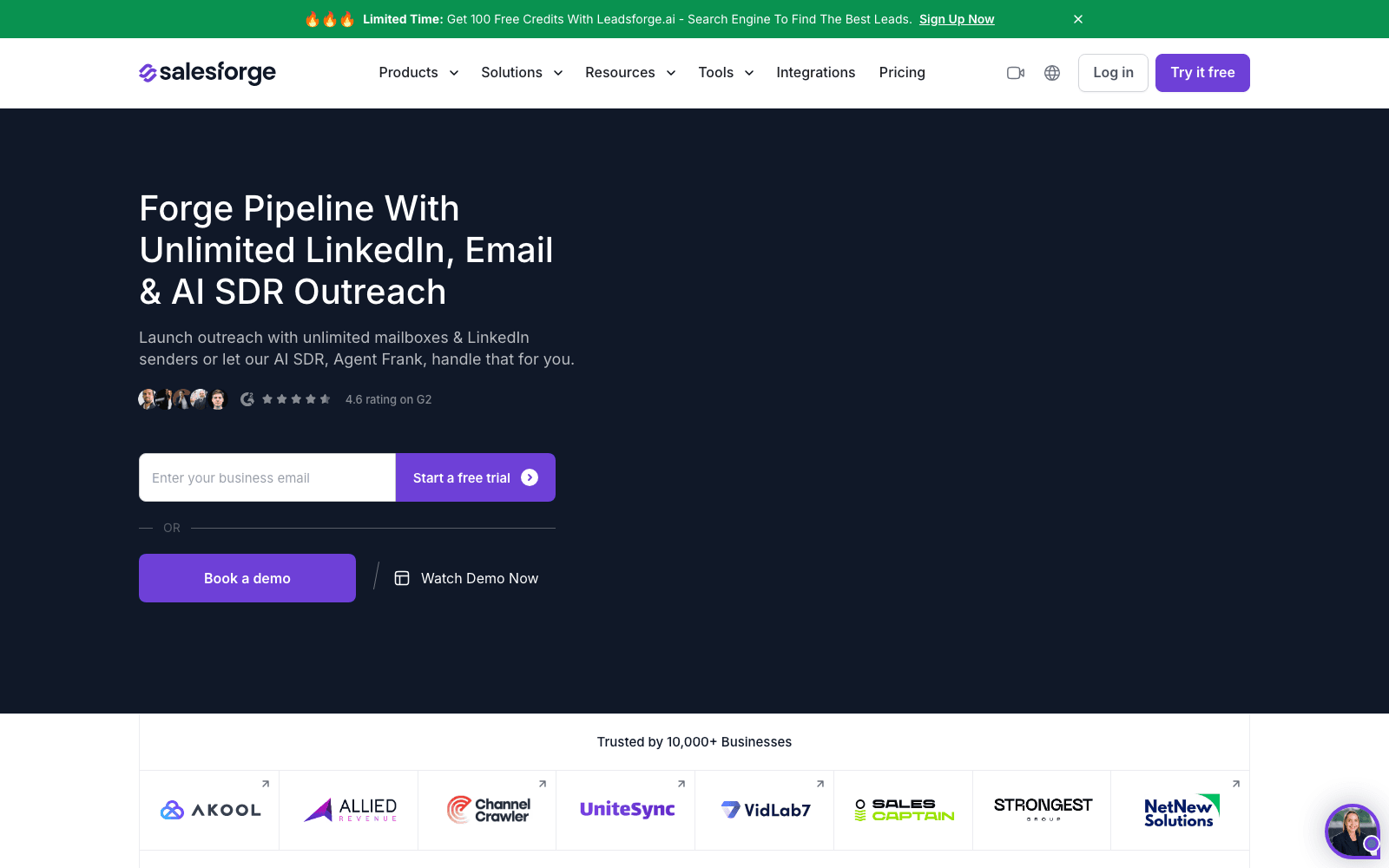Click the Limited Time banner text

point(636,19)
